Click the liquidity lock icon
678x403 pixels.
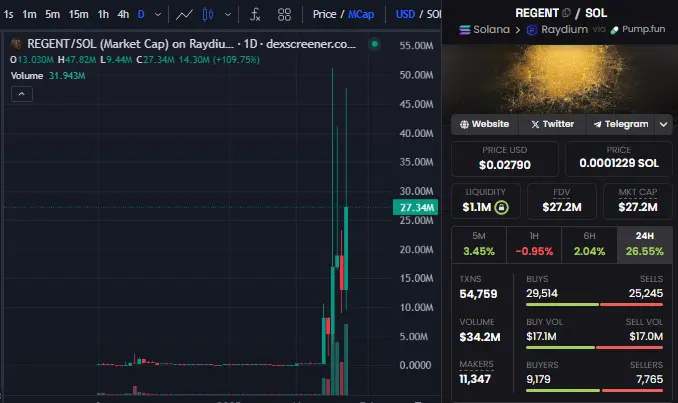tap(501, 208)
